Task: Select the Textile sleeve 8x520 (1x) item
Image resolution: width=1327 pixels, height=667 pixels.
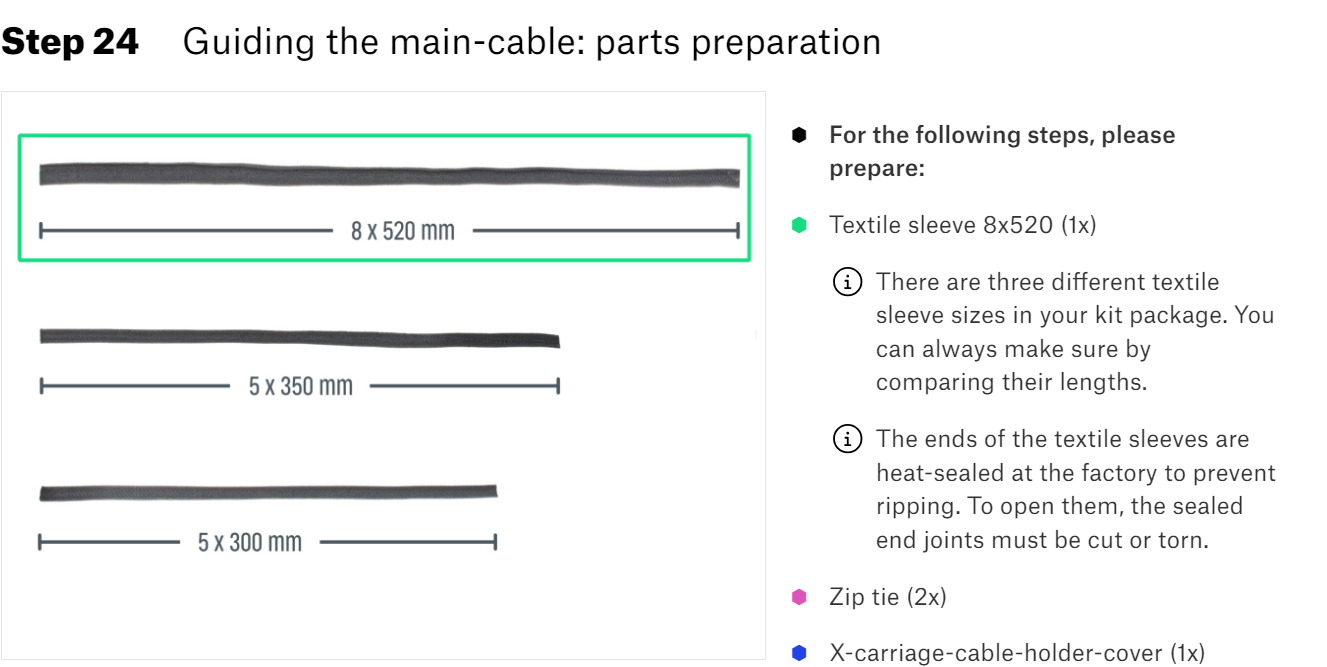Action: click(x=962, y=225)
